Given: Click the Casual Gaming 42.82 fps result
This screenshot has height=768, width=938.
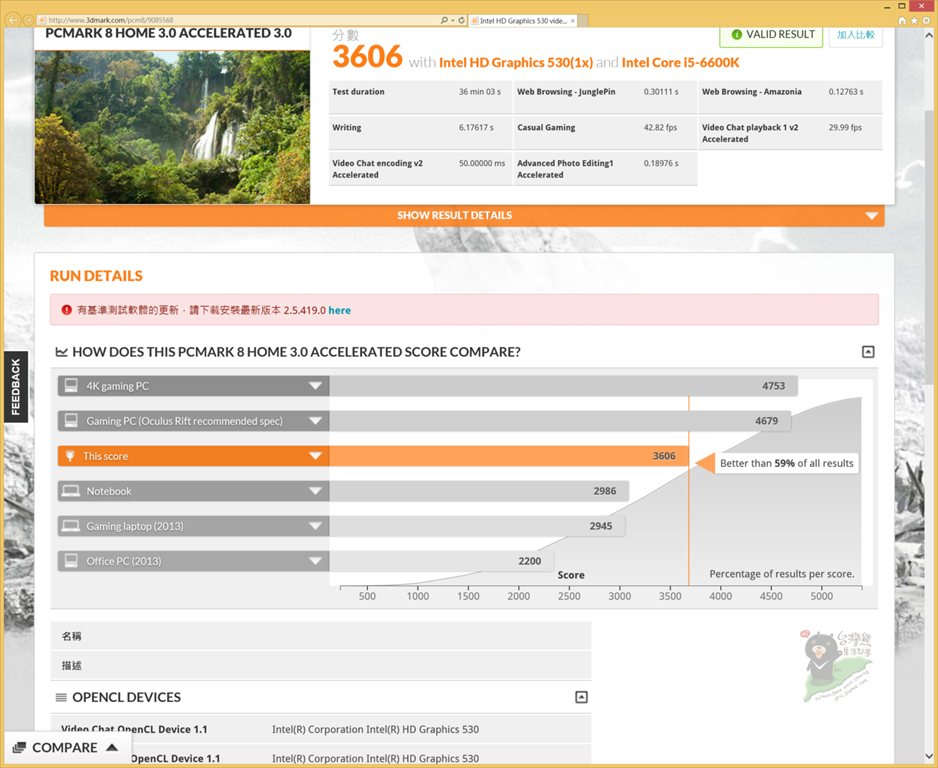Looking at the screenshot, I should pyautogui.click(x=605, y=132).
